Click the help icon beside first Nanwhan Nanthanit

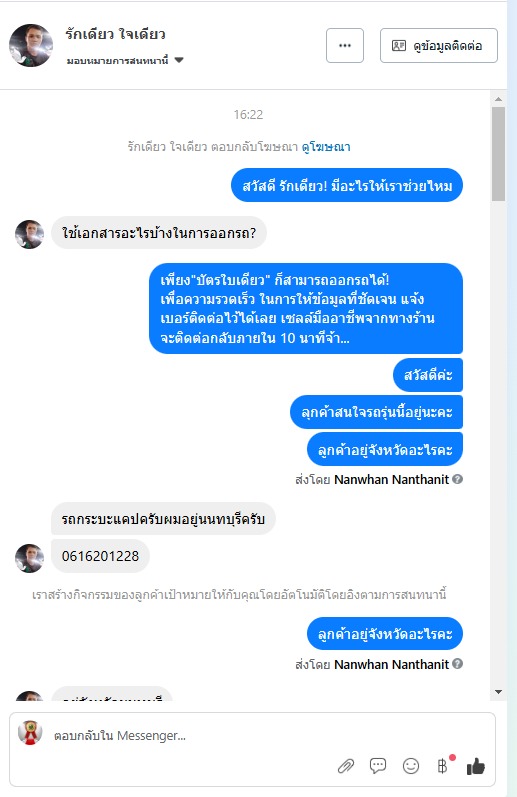pyautogui.click(x=458, y=479)
